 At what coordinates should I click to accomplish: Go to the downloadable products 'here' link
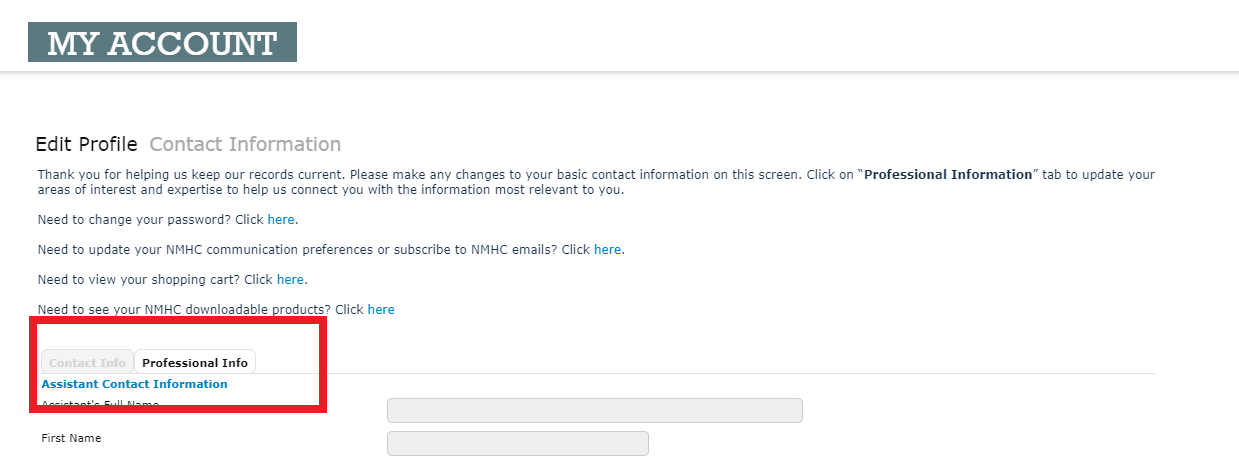tap(381, 309)
